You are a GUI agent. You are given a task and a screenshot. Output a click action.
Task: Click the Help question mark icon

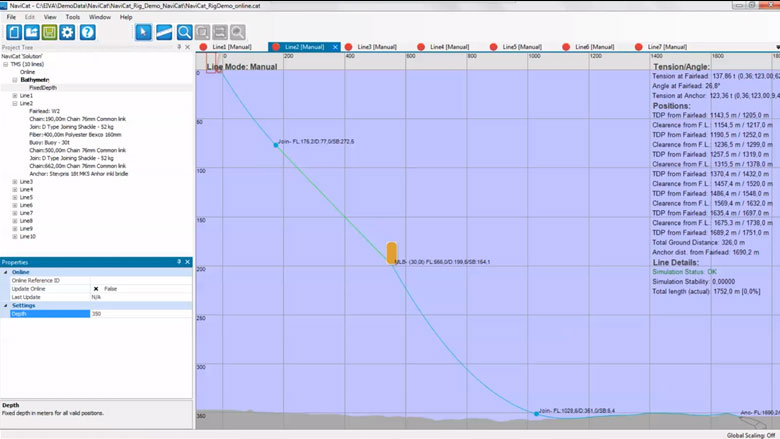click(88, 32)
